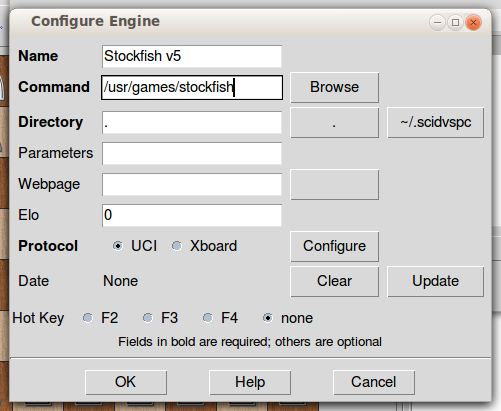This screenshot has width=501, height=411.
Task: Open the engine Configure options
Action: 334,246
